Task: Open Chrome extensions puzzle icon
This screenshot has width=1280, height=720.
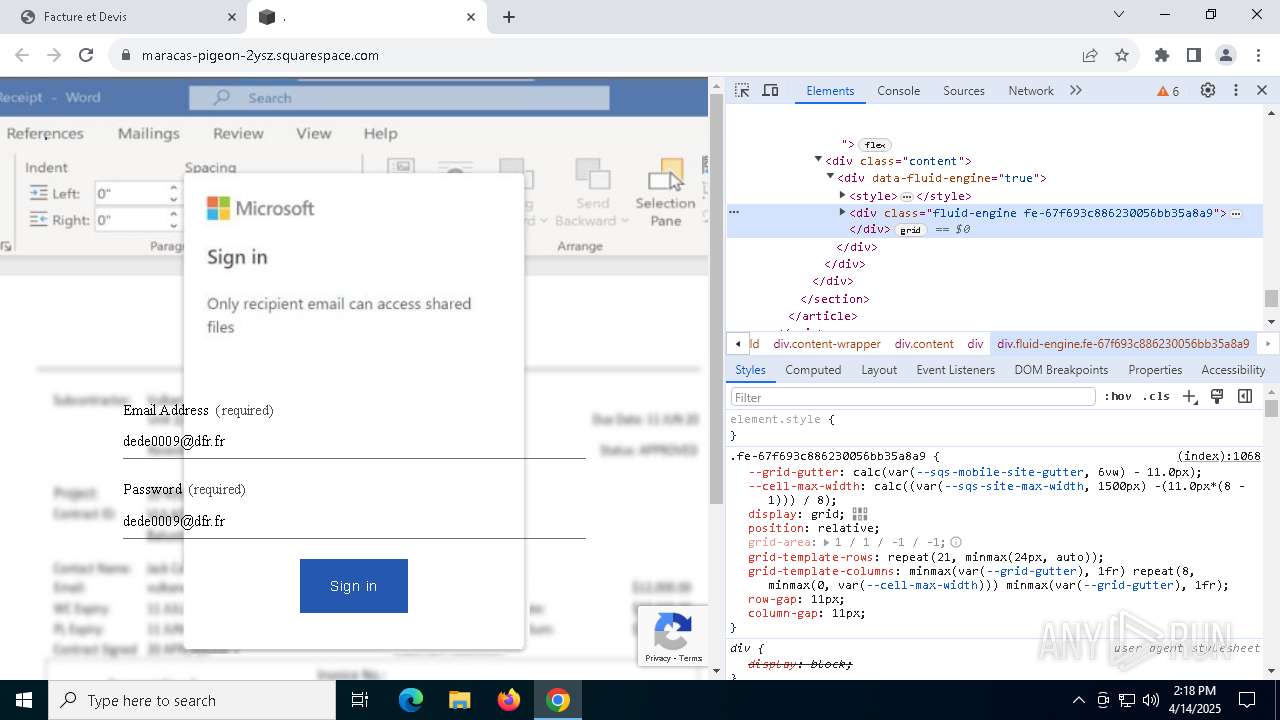Action: coord(1162,55)
